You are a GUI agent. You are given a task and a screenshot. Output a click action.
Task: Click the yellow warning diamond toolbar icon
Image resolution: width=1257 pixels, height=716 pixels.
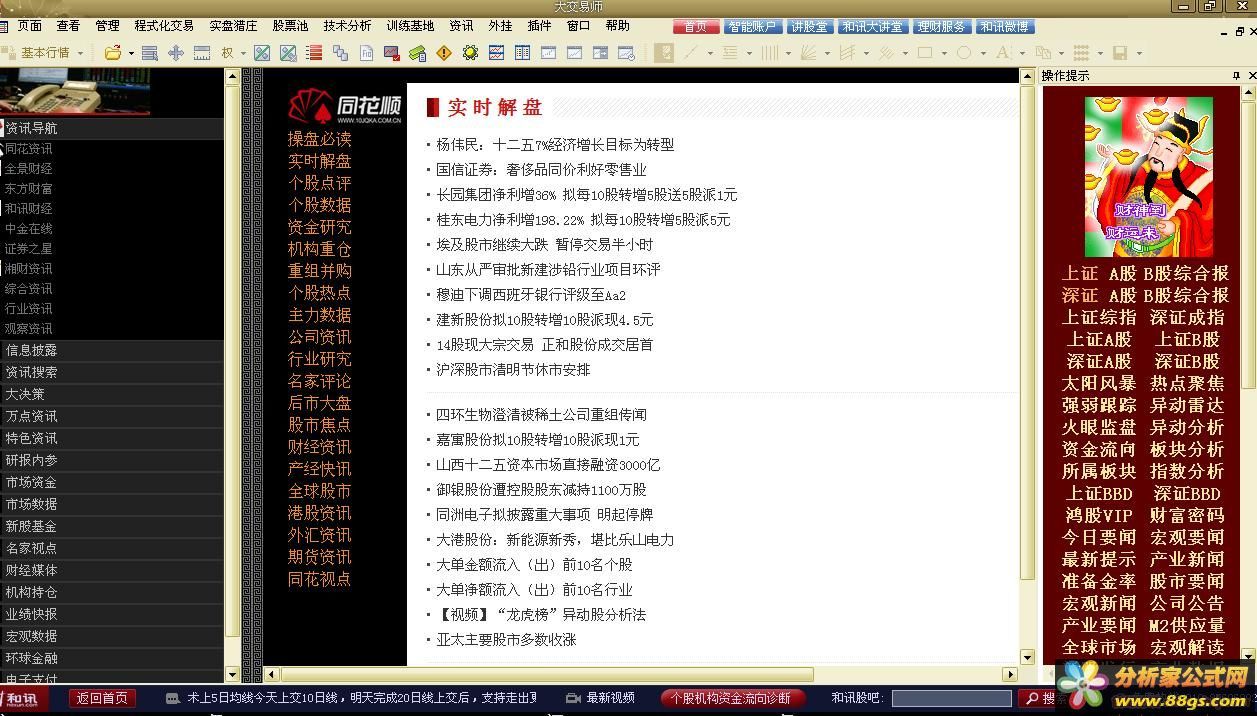pos(444,53)
